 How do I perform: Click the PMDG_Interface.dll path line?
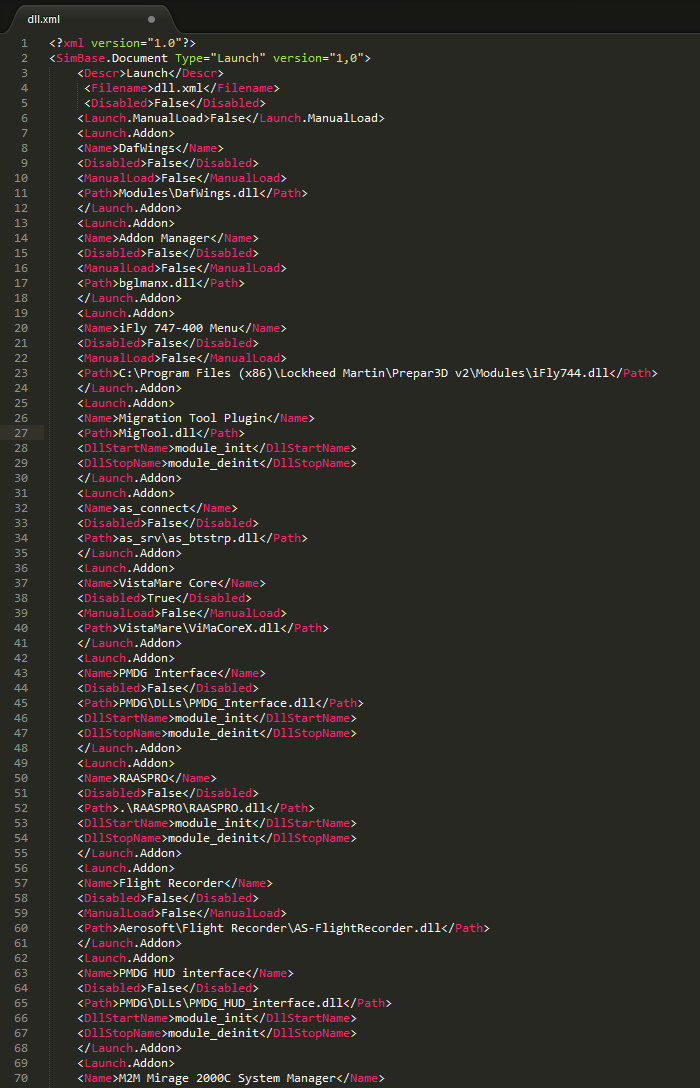(220, 703)
